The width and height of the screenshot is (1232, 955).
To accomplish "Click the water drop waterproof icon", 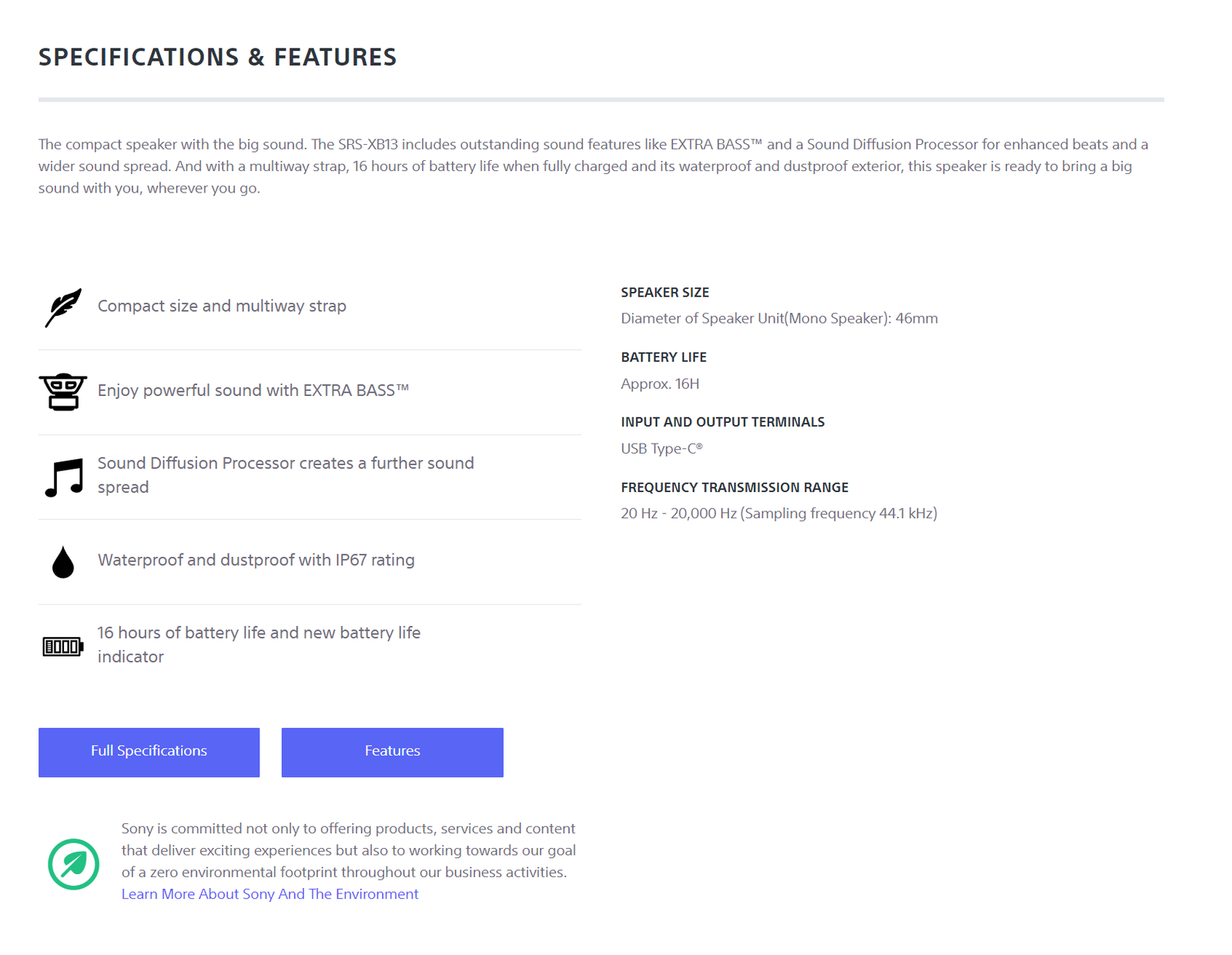I will click(63, 562).
